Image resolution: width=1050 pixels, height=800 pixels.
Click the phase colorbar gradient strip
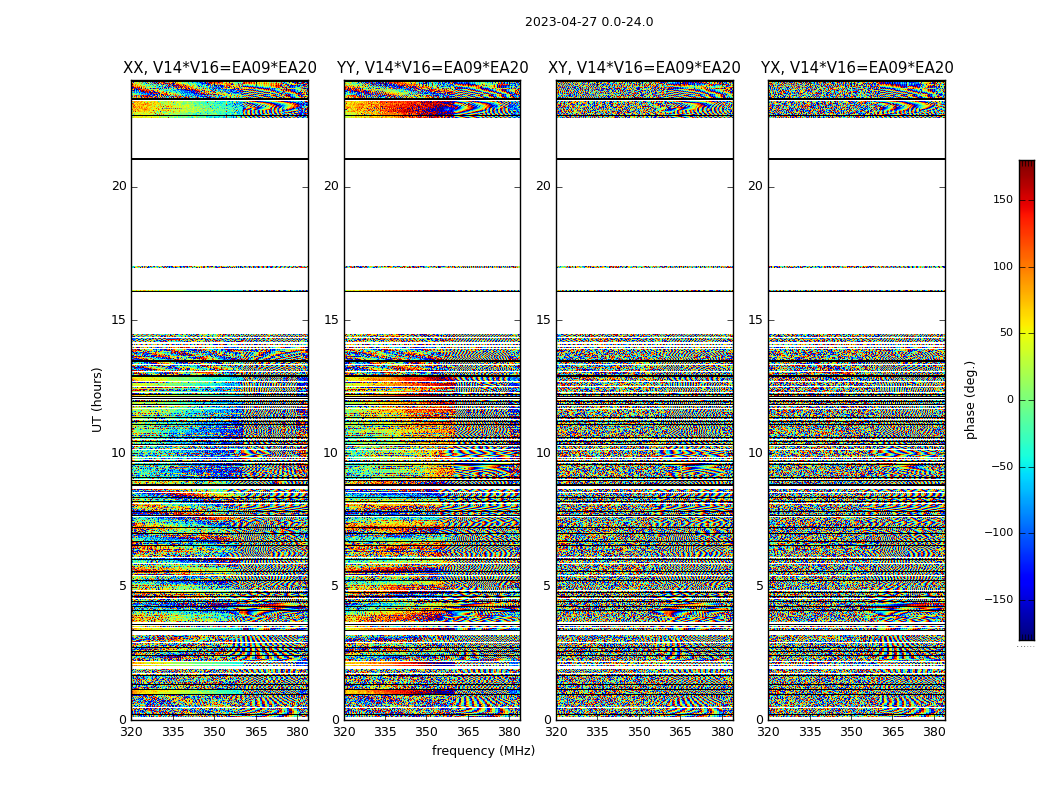click(1027, 400)
